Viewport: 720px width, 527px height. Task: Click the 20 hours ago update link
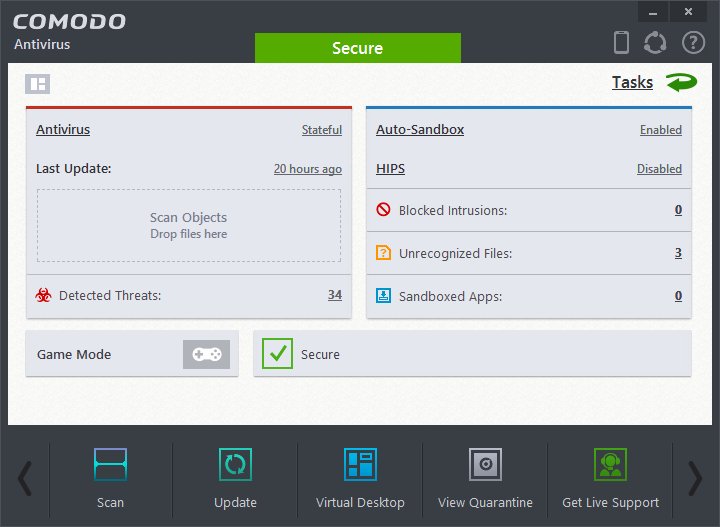pos(308,169)
